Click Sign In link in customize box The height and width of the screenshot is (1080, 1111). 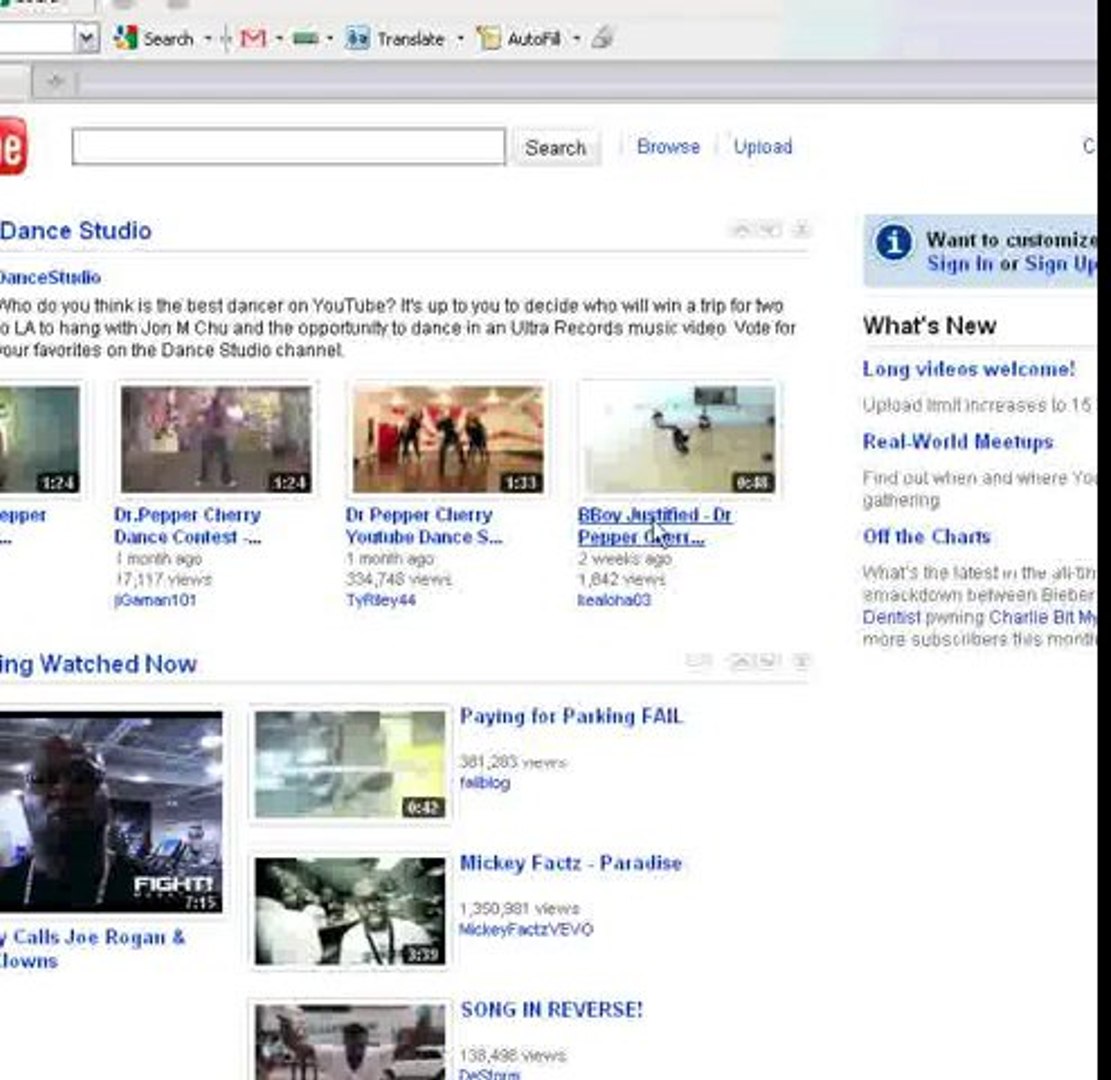(960, 264)
